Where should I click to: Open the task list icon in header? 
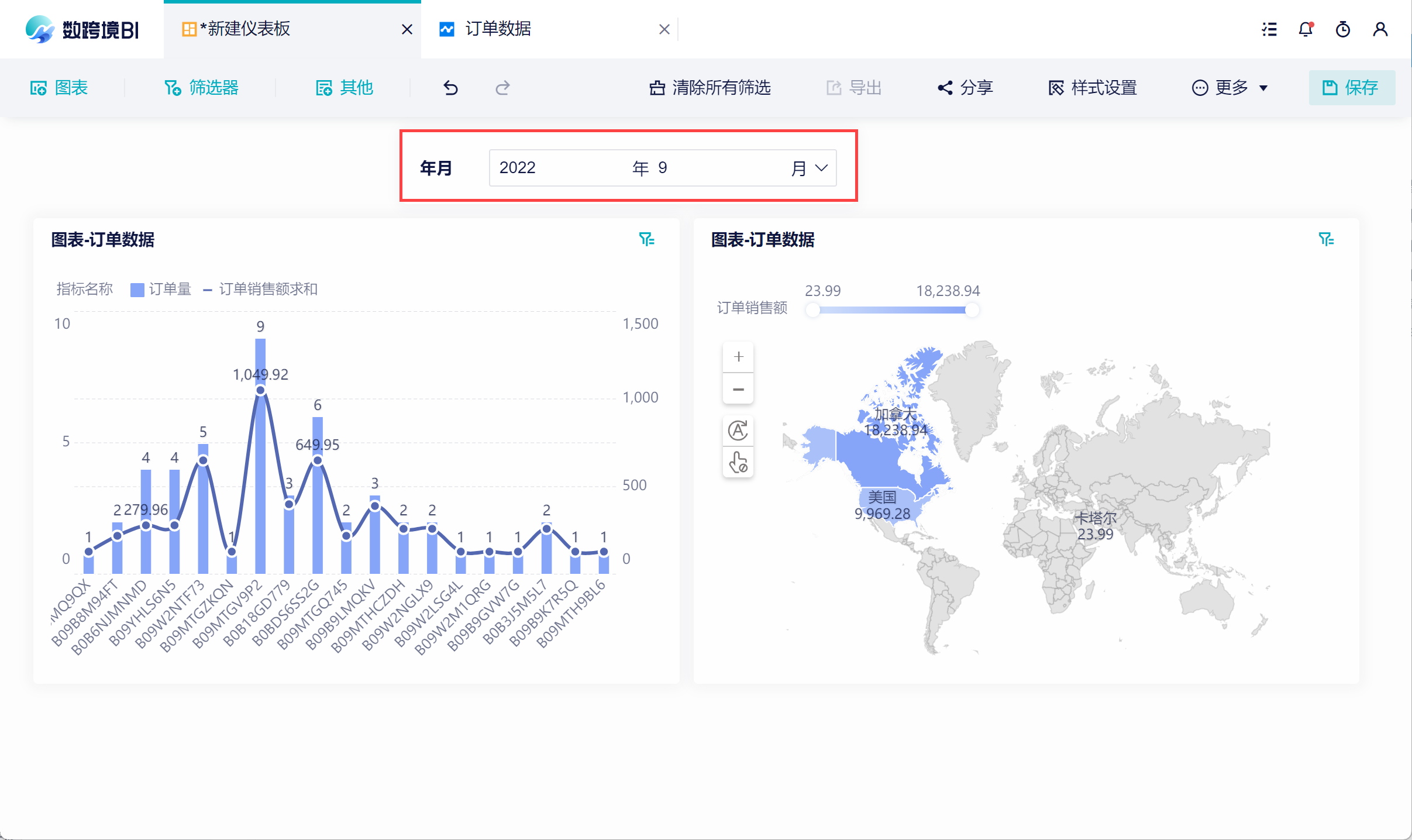point(1269,29)
